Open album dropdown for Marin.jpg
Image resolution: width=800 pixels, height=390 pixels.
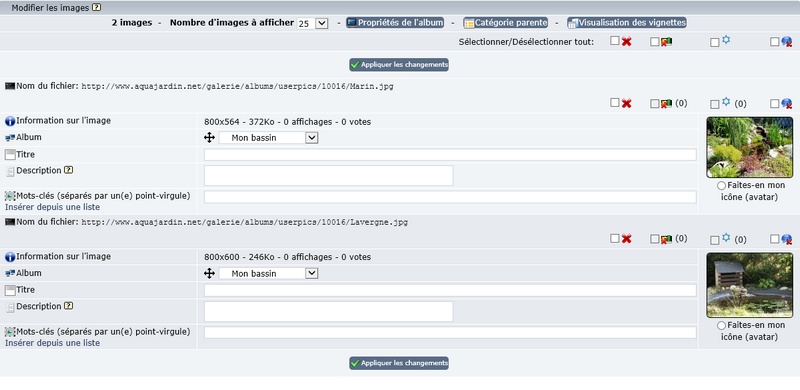(x=268, y=138)
